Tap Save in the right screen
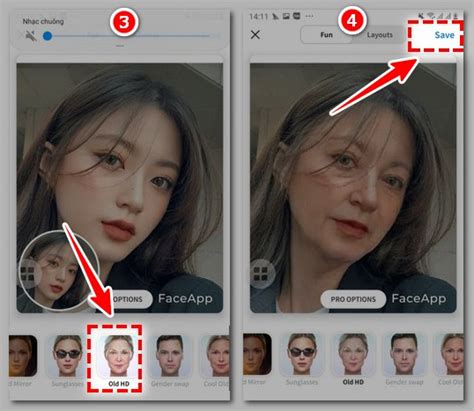Viewport: 474px width, 411px height. (x=444, y=35)
